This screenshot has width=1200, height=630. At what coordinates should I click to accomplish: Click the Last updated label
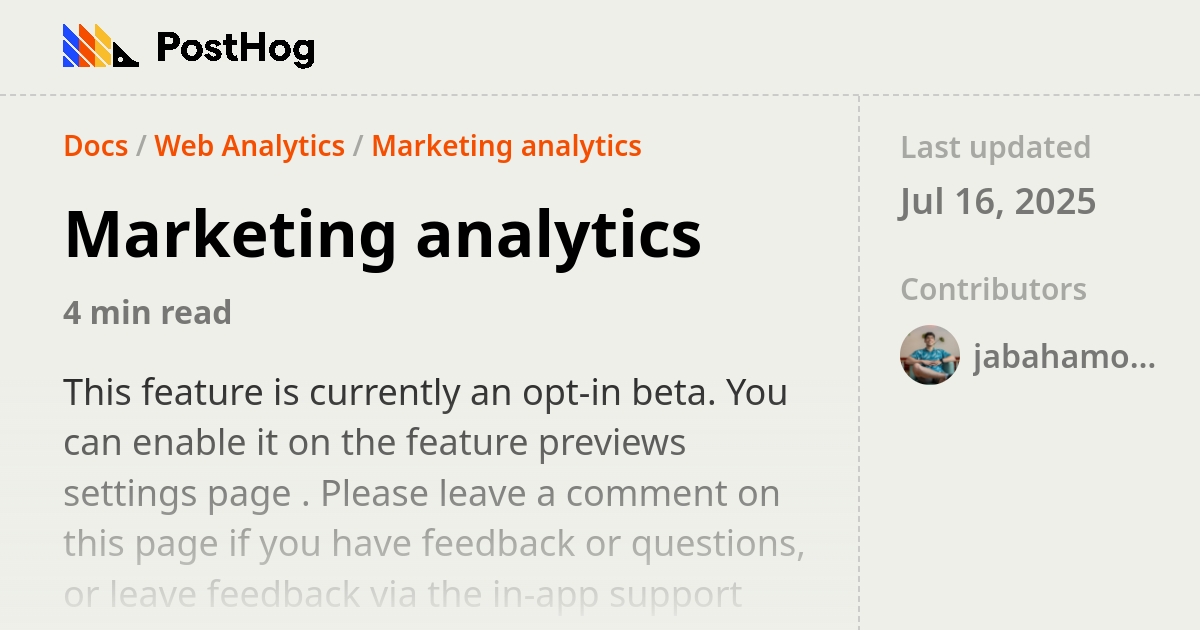(995, 147)
